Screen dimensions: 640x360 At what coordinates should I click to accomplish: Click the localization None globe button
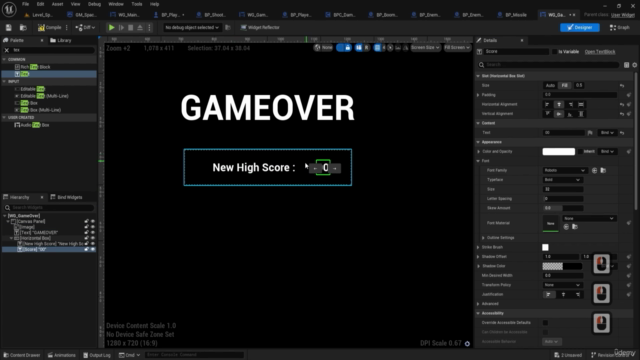pos(323,48)
